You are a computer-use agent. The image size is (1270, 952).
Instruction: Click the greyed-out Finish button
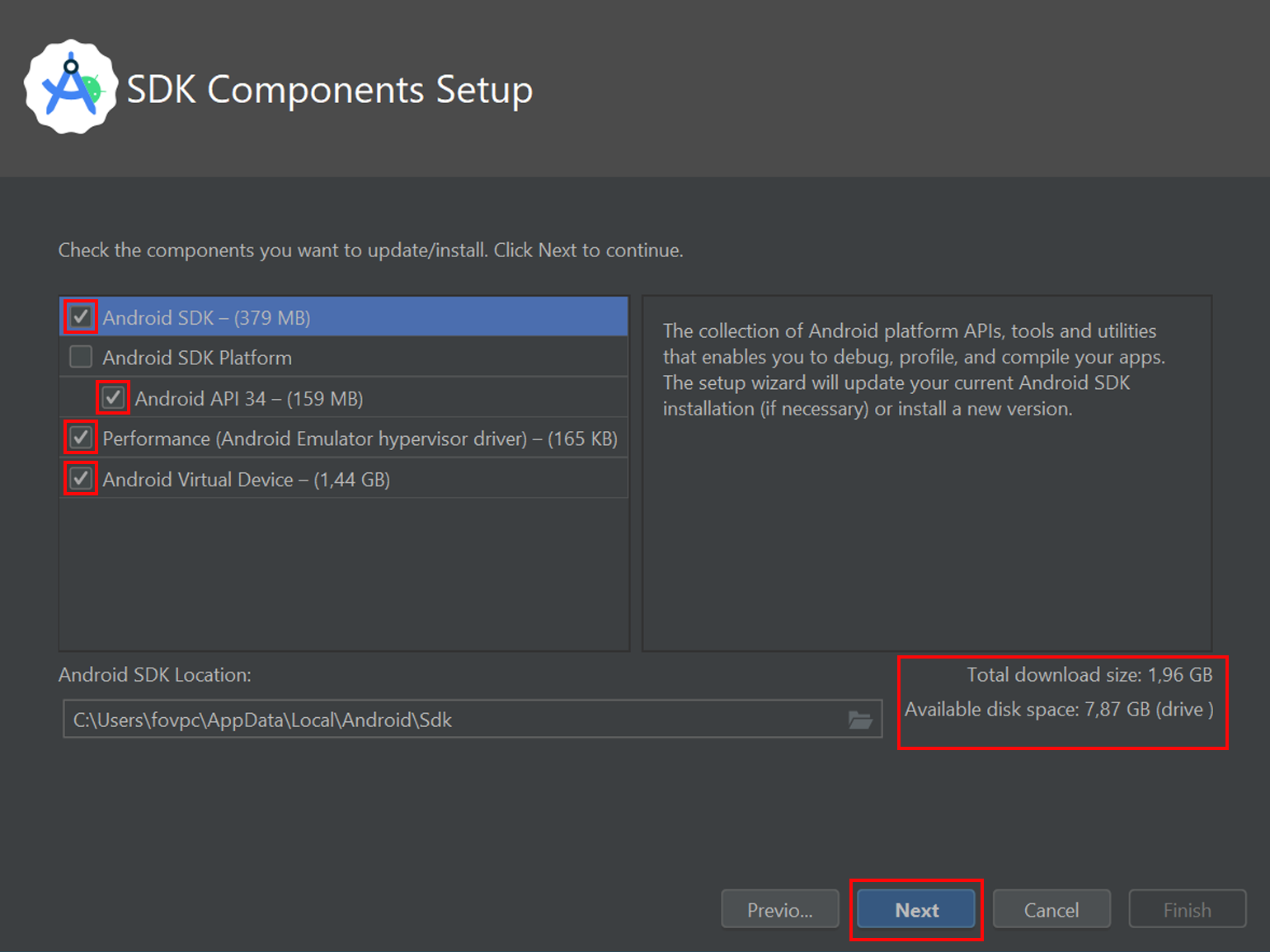(1187, 909)
